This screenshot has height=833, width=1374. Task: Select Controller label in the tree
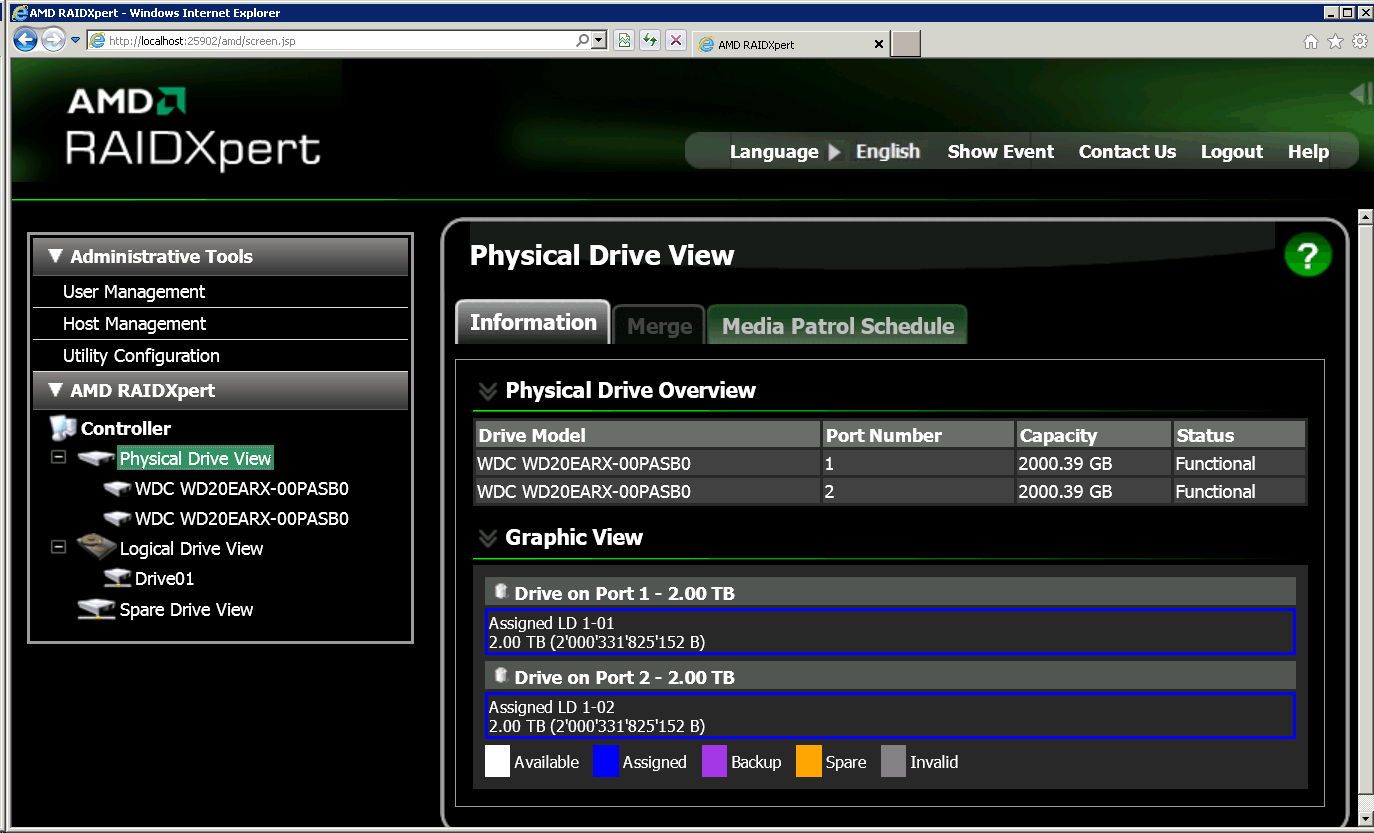(126, 428)
